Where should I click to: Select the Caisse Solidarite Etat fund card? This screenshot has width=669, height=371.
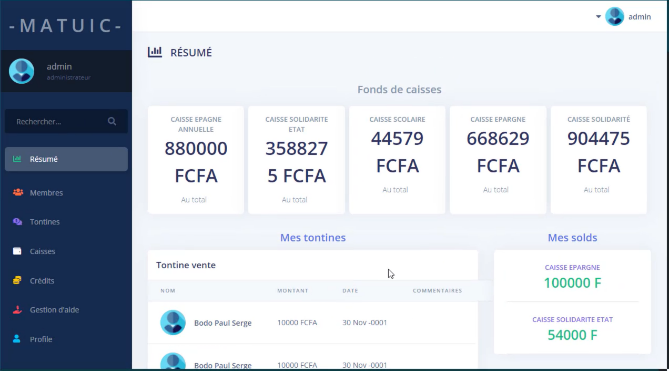click(297, 160)
